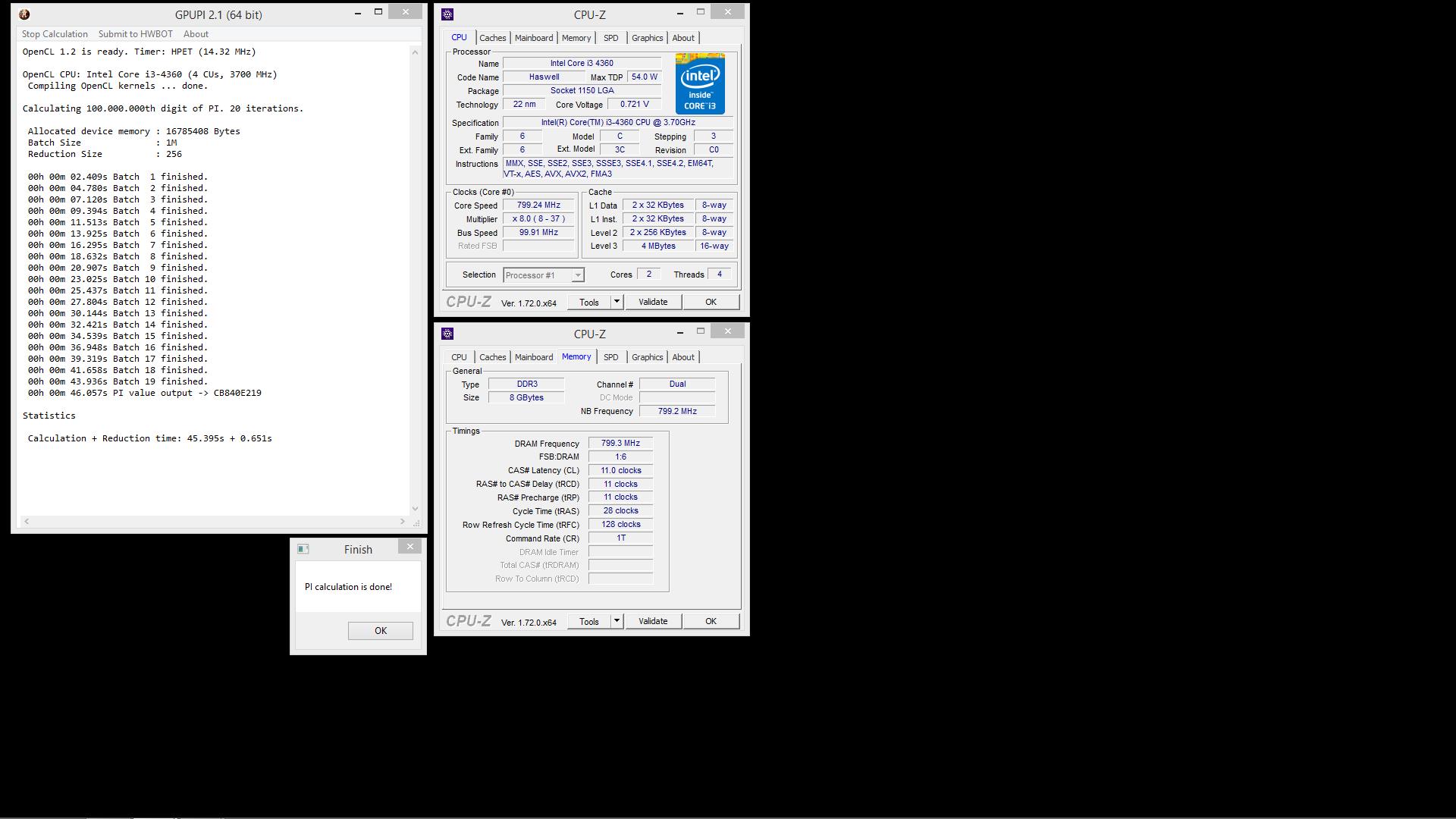This screenshot has width=1456, height=819.
Task: Click the scroll-down arrow in GPUPI log
Action: [x=415, y=509]
